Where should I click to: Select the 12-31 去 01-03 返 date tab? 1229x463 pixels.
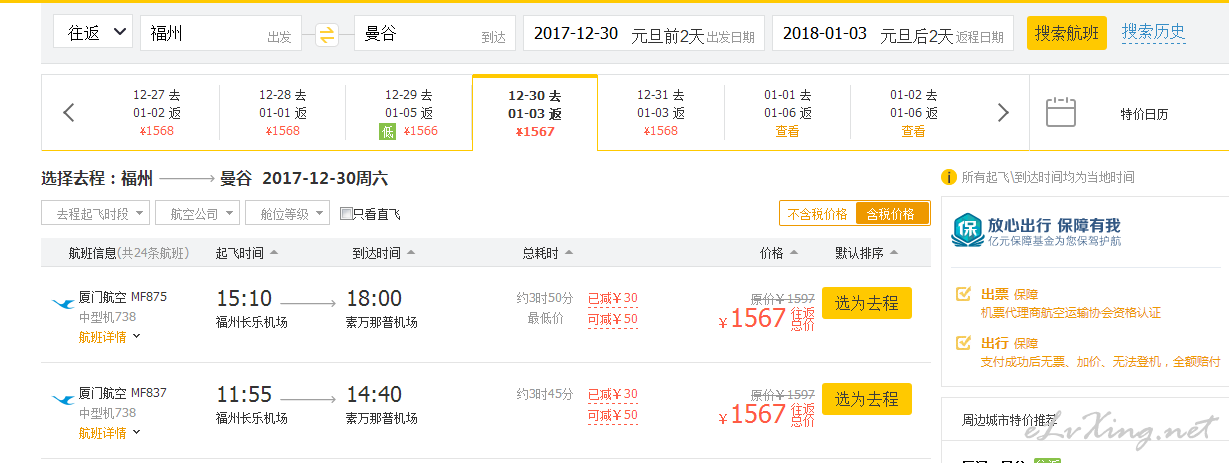click(x=660, y=112)
